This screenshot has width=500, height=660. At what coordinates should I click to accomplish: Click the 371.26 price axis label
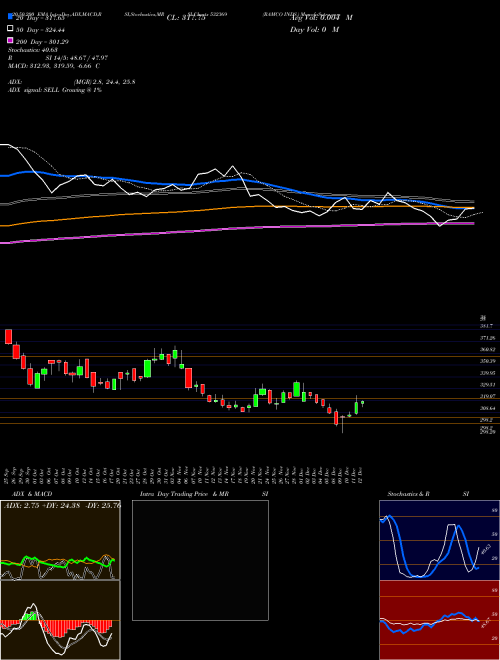486,338
